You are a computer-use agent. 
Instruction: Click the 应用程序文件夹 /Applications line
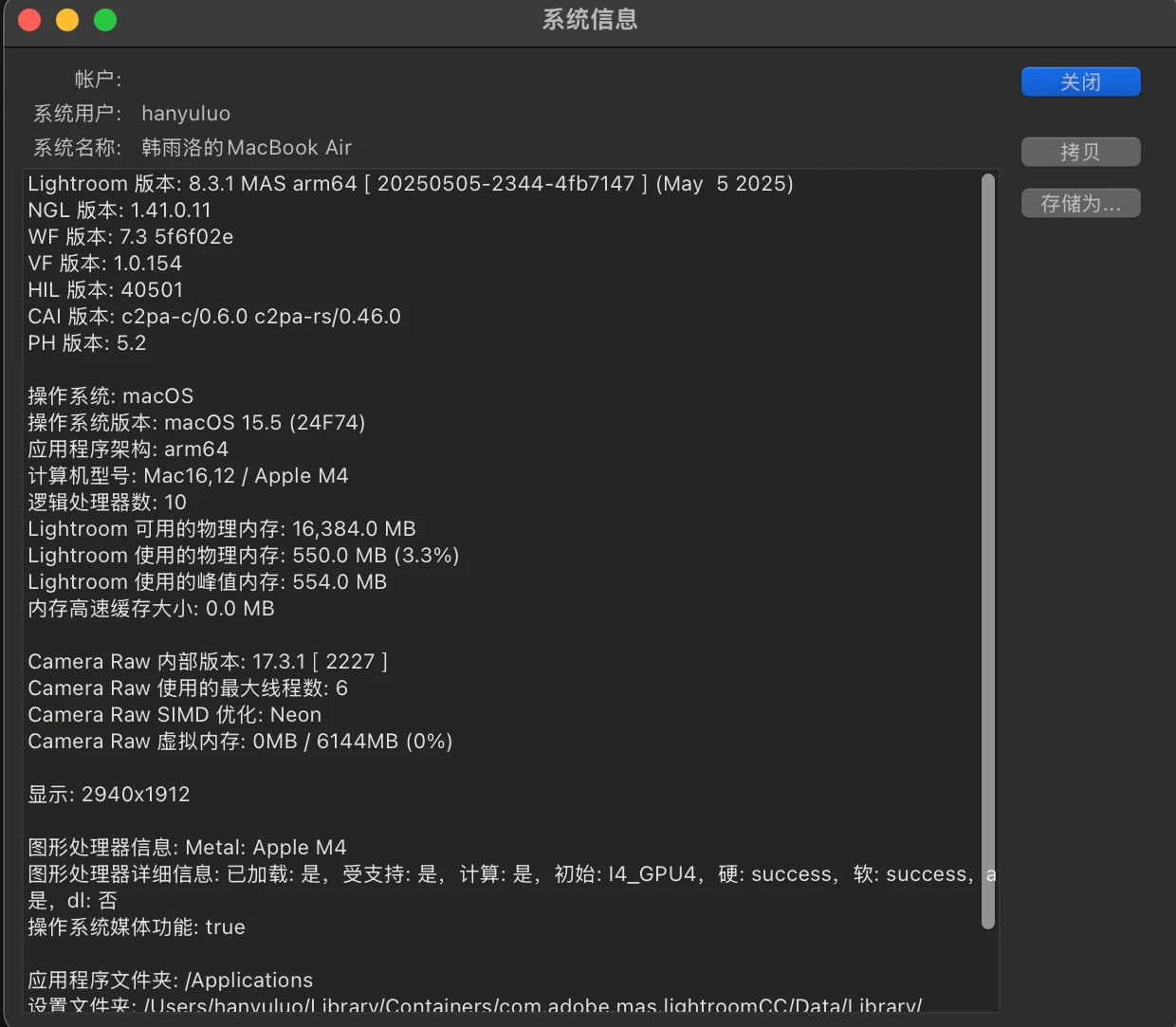pos(171,981)
